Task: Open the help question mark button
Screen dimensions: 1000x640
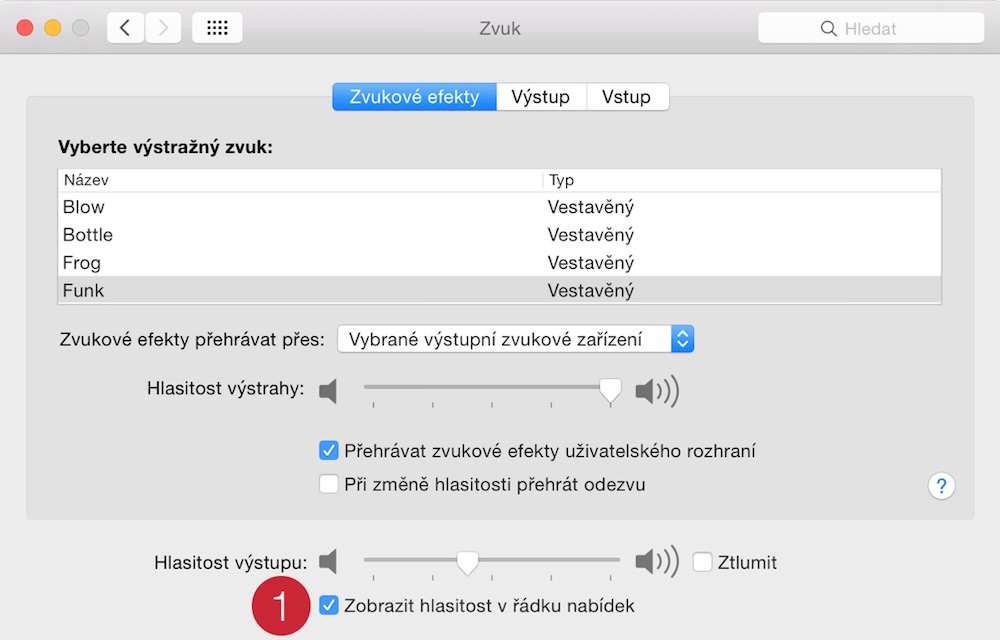Action: (x=941, y=486)
